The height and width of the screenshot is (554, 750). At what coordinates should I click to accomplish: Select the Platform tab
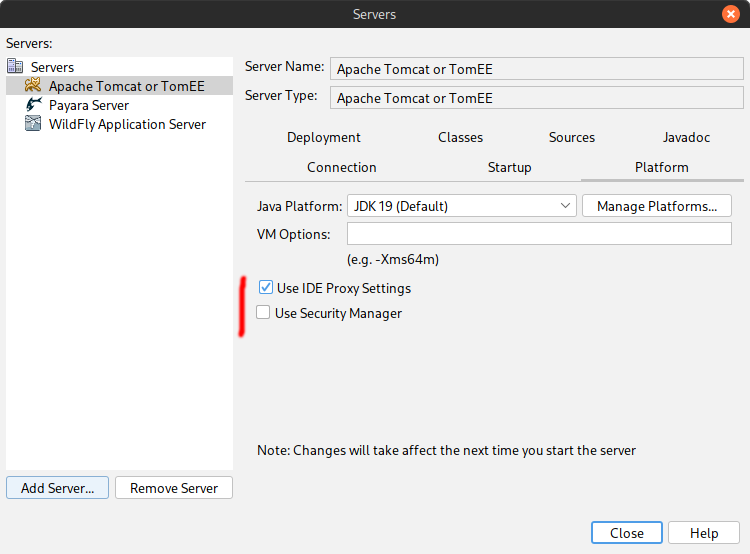pyautogui.click(x=662, y=167)
